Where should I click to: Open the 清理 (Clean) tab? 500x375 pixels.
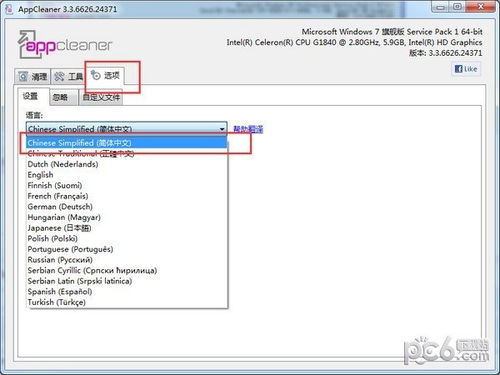click(32, 77)
